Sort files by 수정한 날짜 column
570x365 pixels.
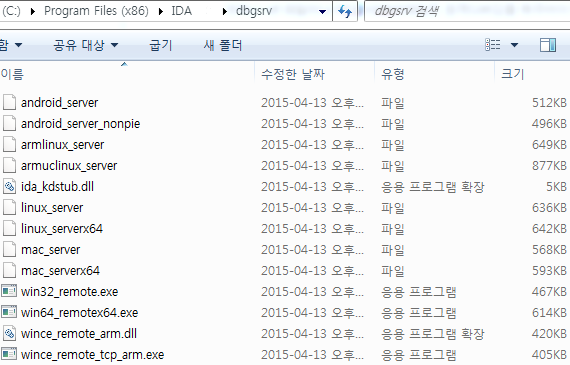click(293, 74)
